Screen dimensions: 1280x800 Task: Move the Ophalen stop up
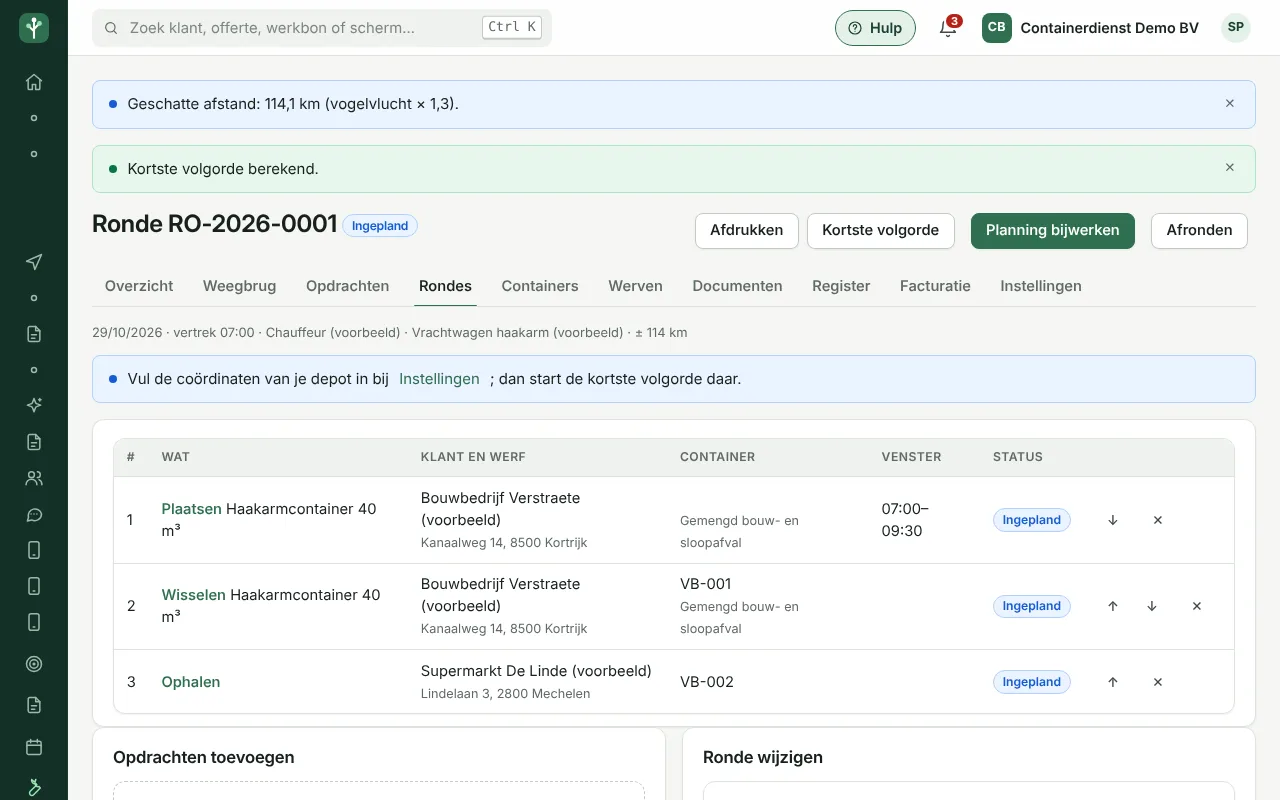pos(1113,682)
